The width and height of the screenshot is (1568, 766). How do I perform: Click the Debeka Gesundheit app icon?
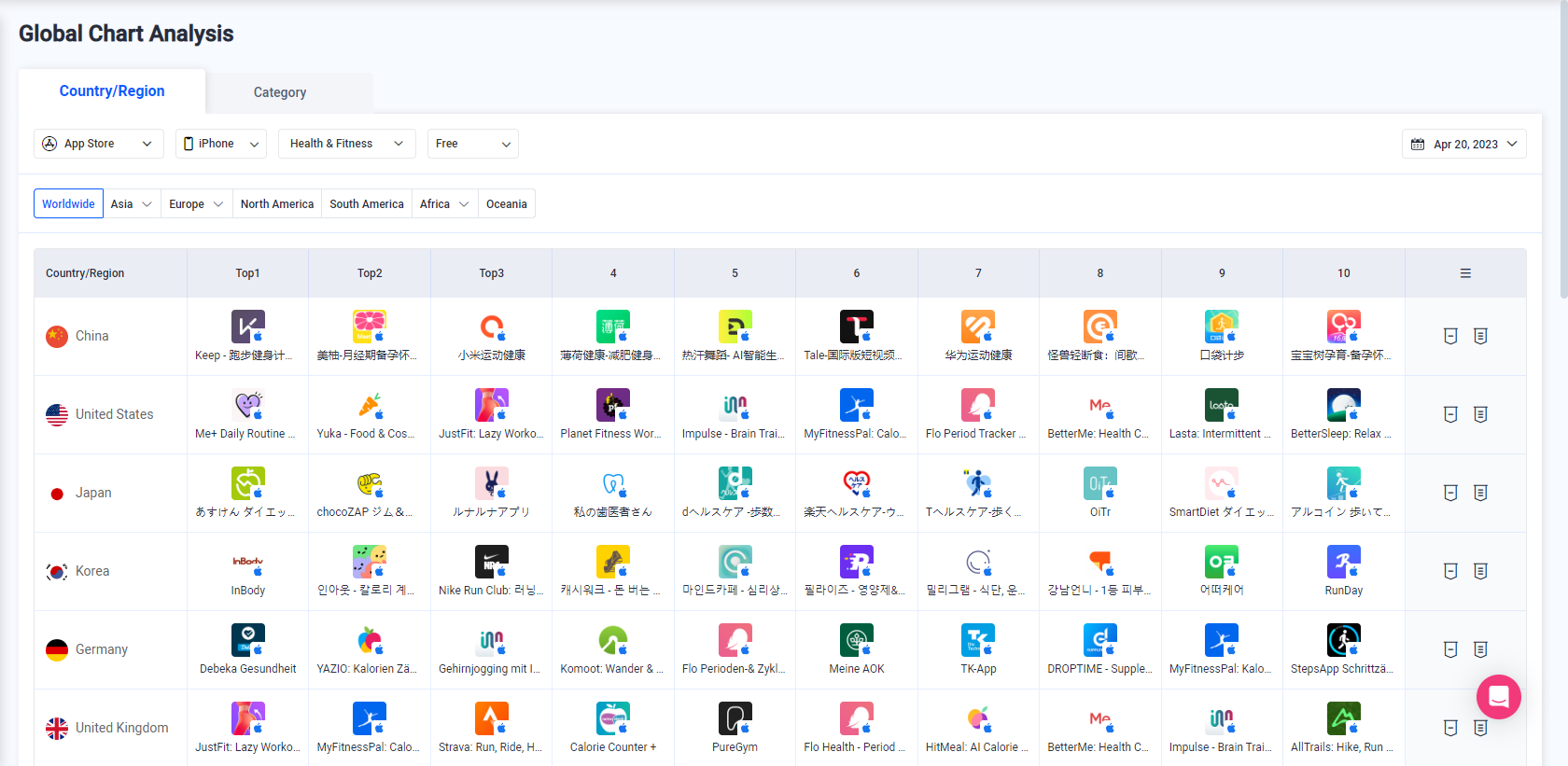(x=248, y=640)
